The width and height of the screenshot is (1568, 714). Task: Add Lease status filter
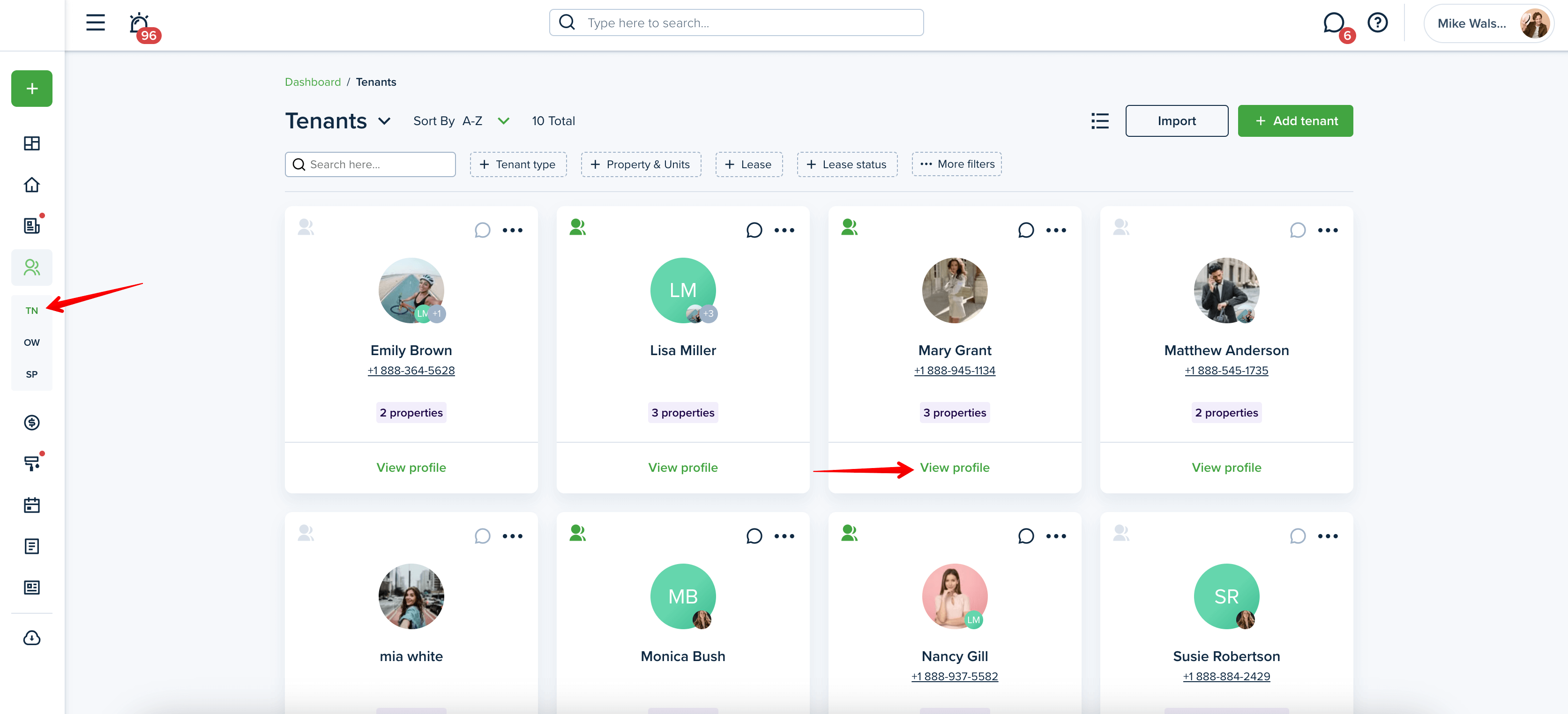847,164
